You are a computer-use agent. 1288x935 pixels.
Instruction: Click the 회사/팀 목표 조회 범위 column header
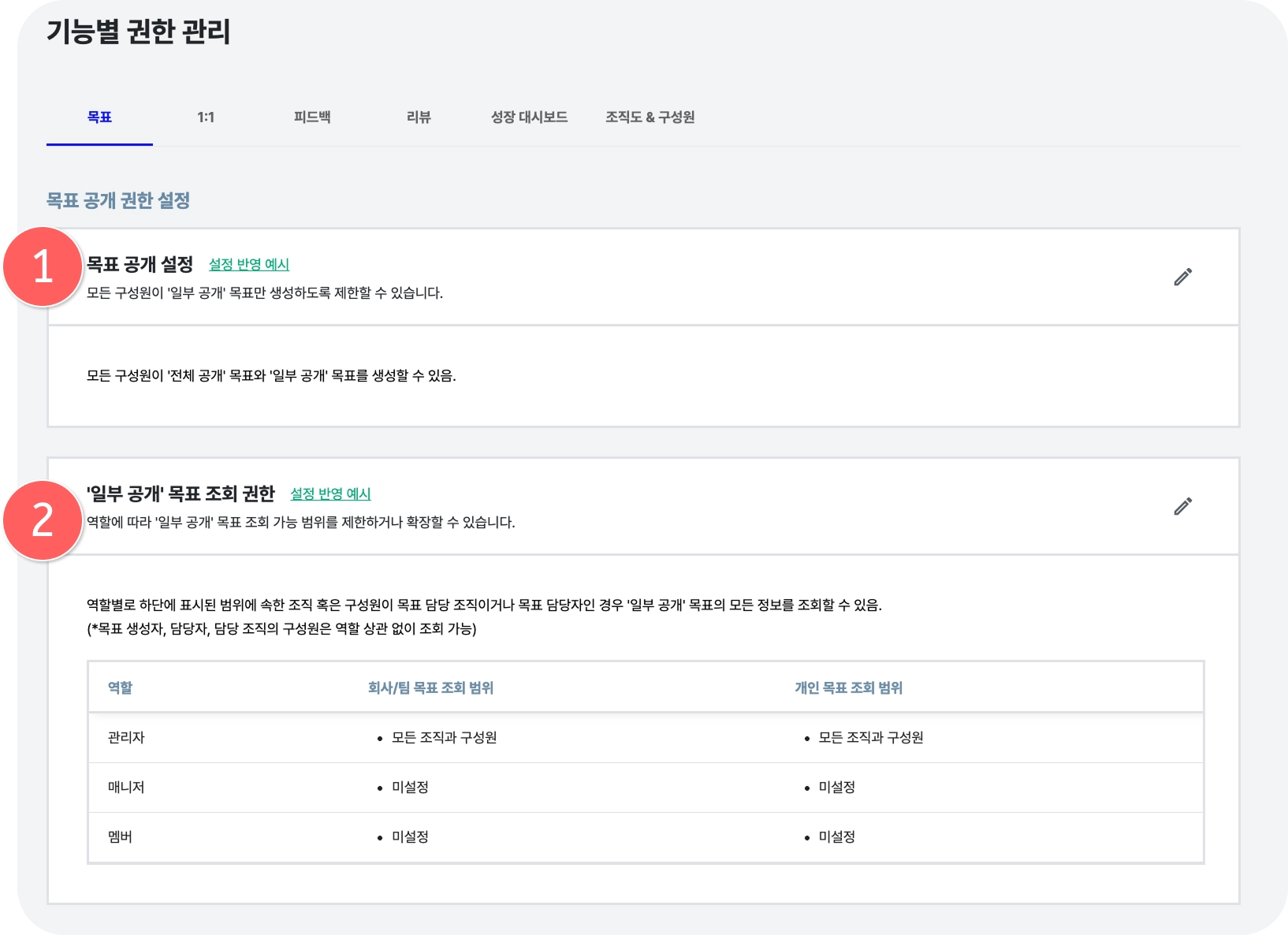(430, 688)
